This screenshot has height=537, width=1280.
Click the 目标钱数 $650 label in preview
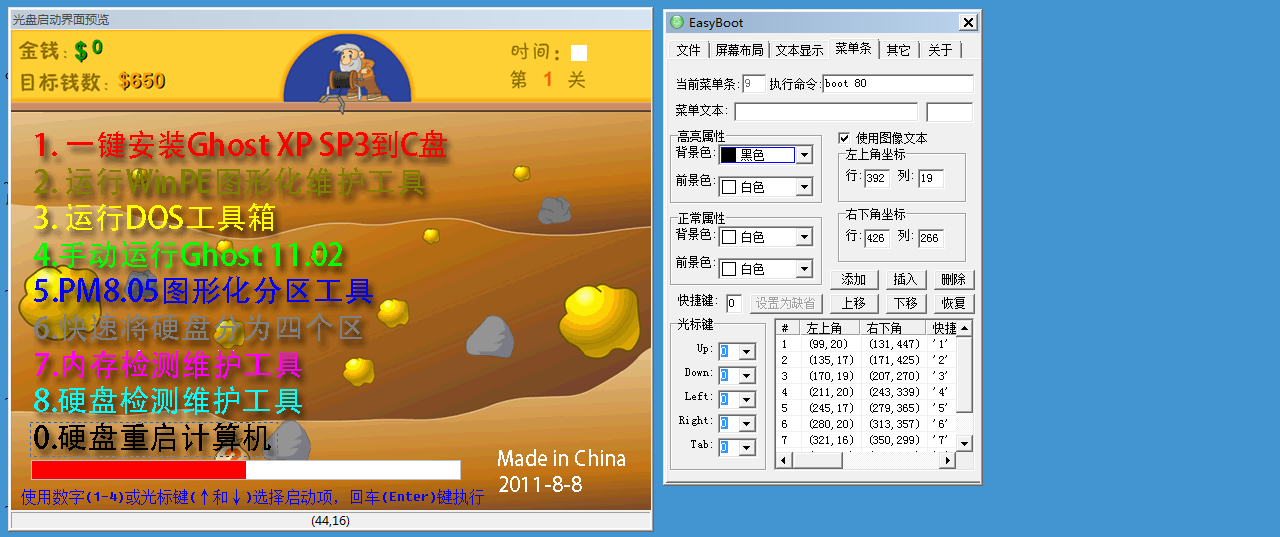click(93, 82)
